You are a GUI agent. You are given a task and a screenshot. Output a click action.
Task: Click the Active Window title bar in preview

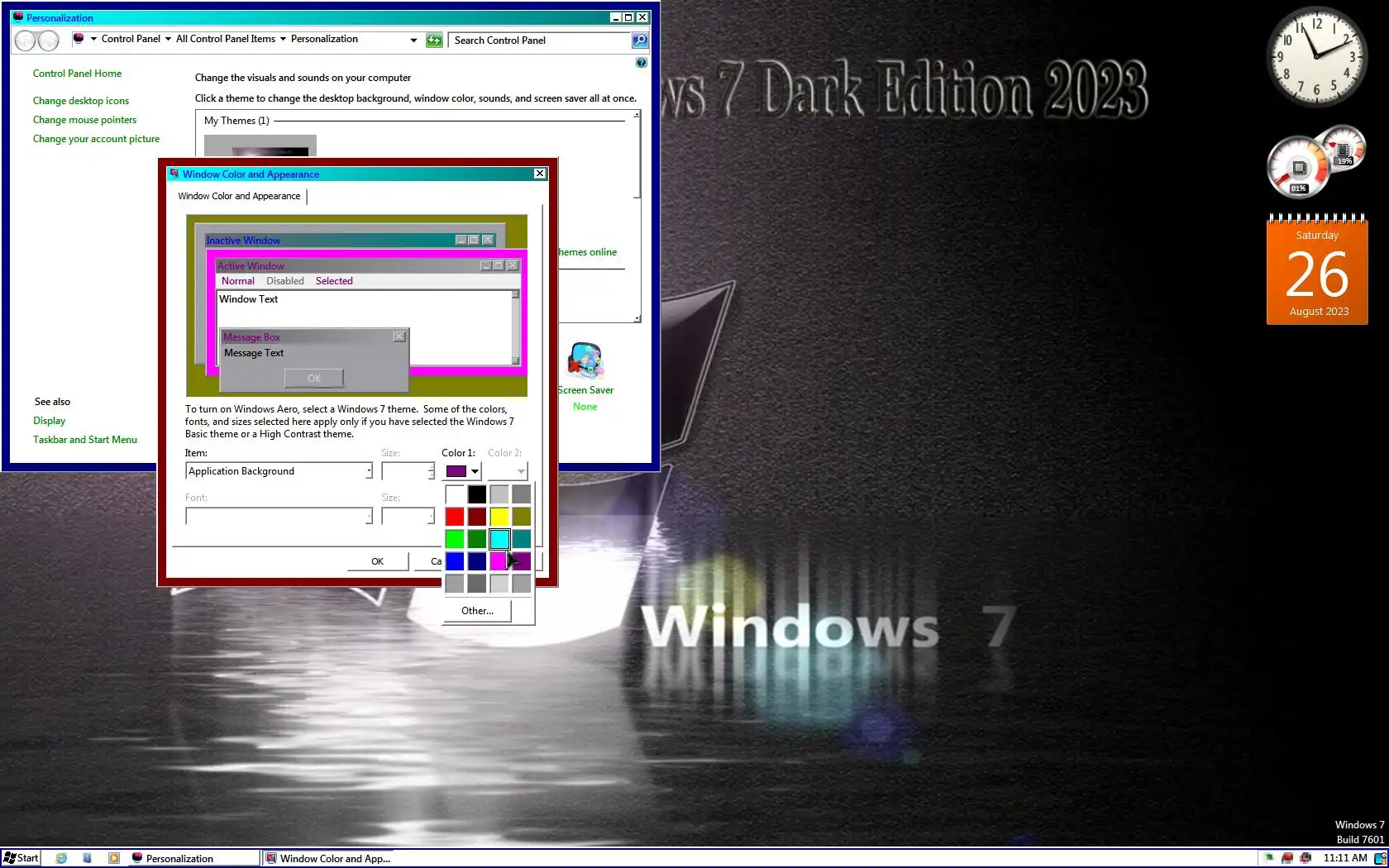point(368,265)
